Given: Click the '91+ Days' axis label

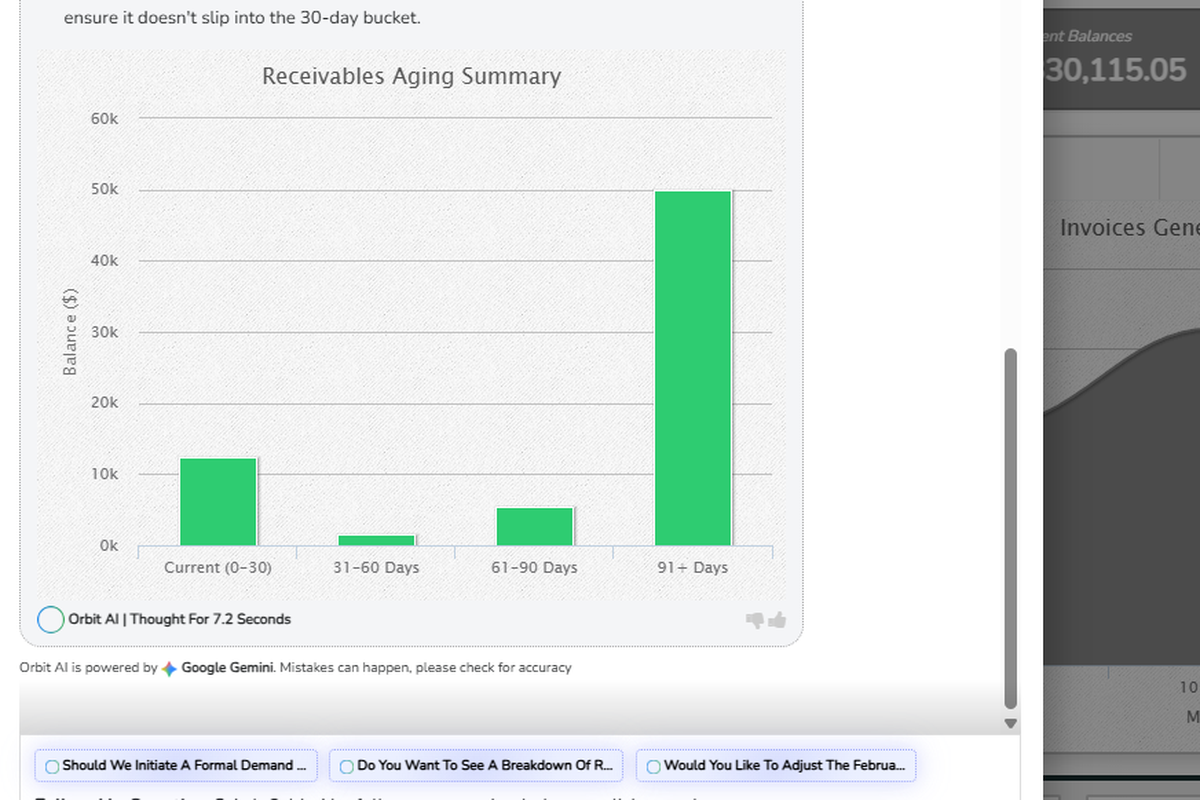Looking at the screenshot, I should pos(692,567).
